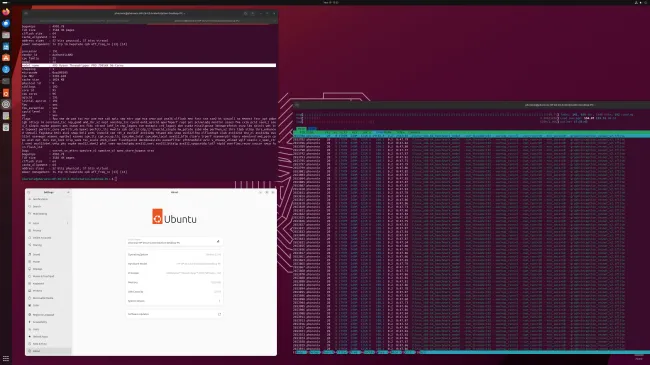Click the search icon in terminal header
The image size is (650, 365).
point(245,13)
